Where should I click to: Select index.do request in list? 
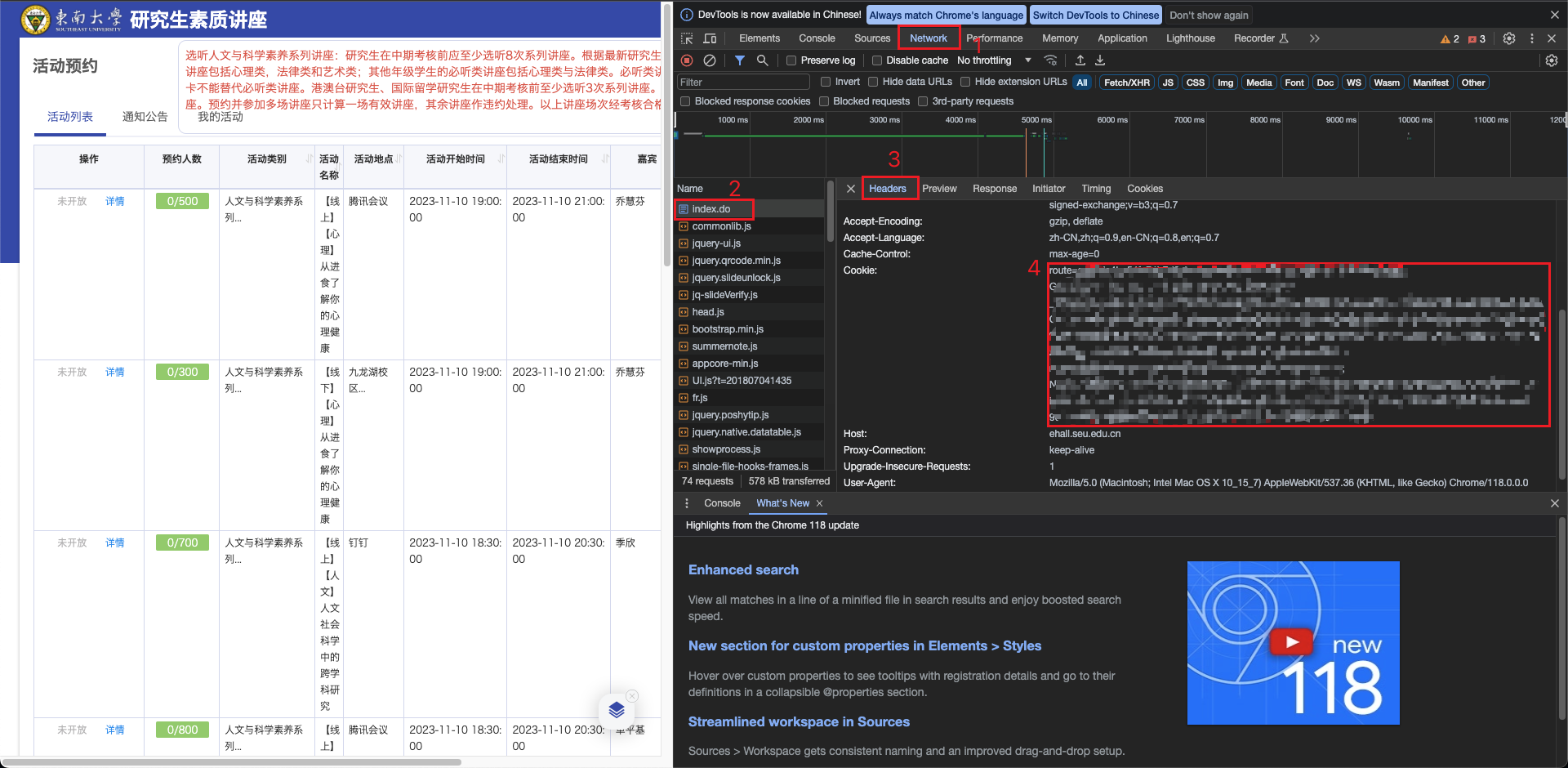749,209
